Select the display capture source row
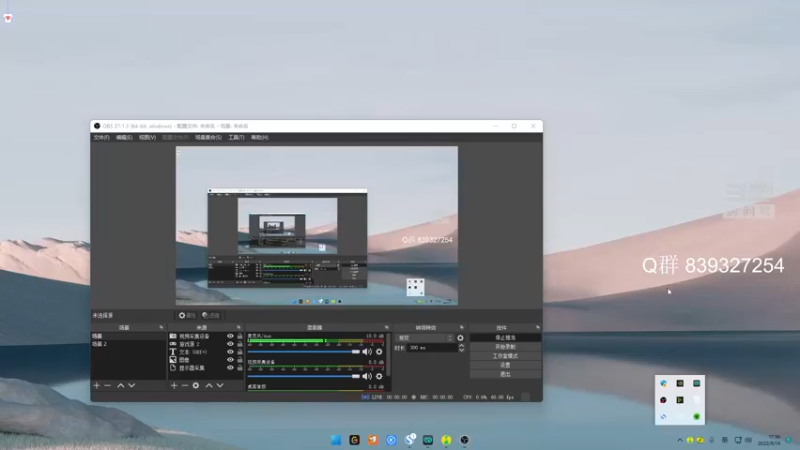Screen dimensions: 800x450 [206, 368]
